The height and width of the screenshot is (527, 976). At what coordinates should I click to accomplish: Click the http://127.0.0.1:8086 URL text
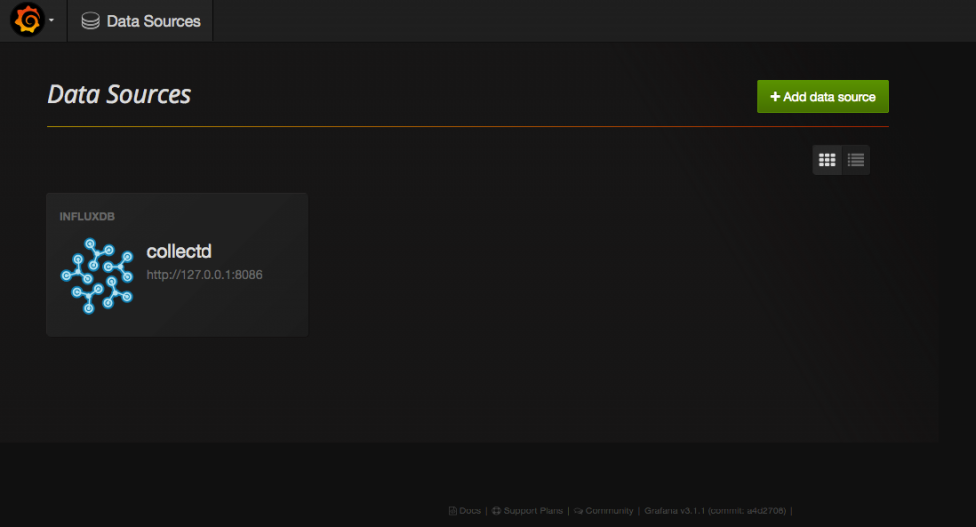click(204, 274)
